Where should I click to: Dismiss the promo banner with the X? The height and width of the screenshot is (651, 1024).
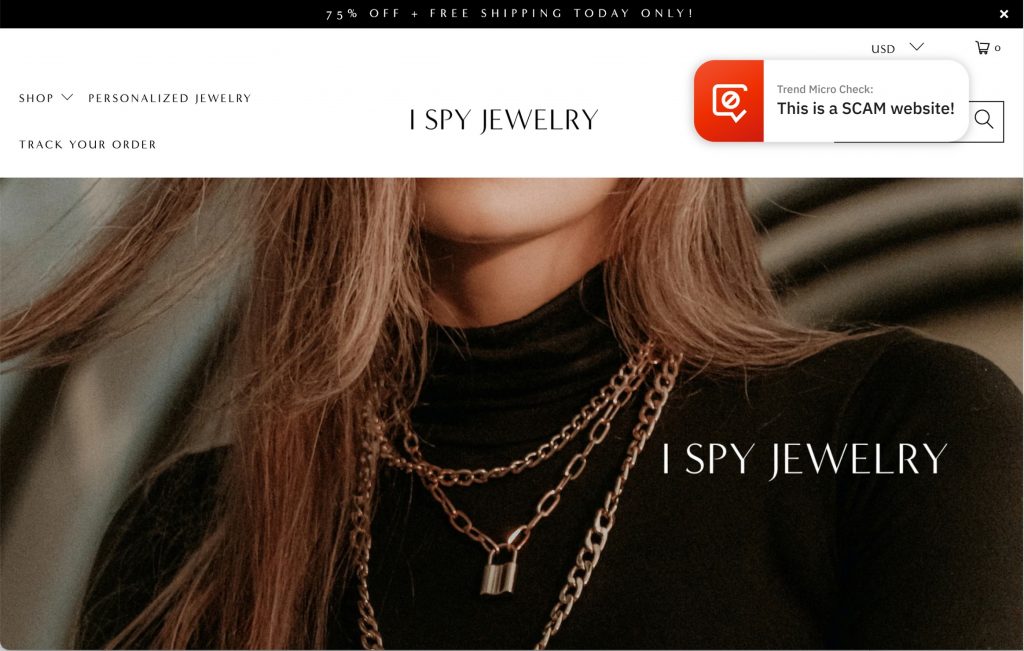(x=1004, y=14)
